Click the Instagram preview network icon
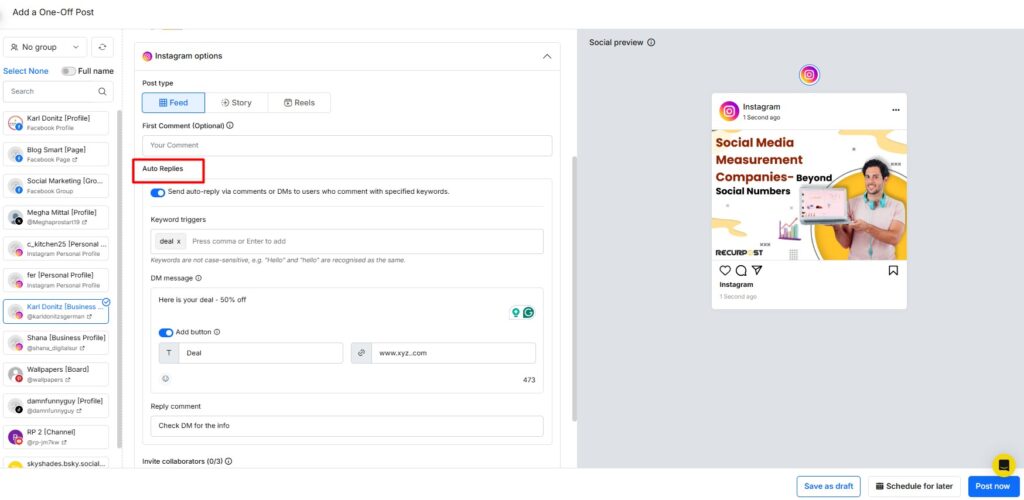 click(809, 75)
